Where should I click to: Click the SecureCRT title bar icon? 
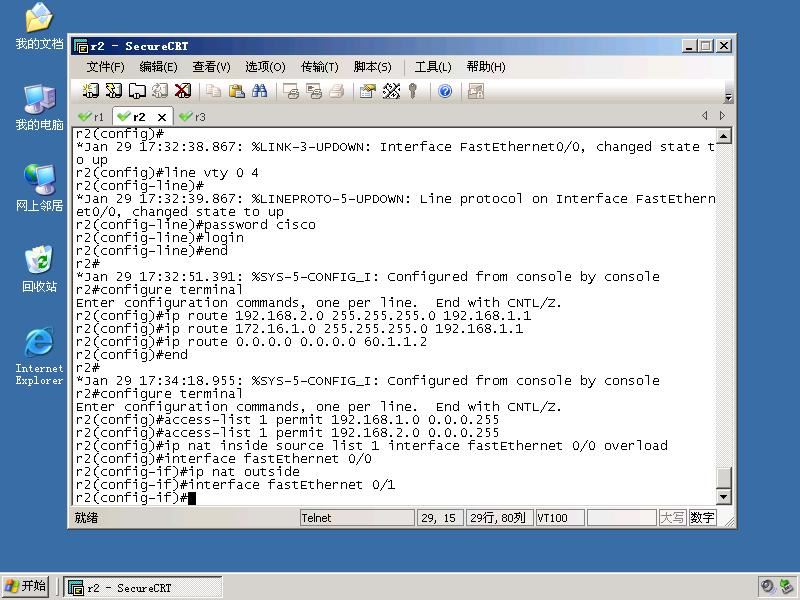(81, 46)
